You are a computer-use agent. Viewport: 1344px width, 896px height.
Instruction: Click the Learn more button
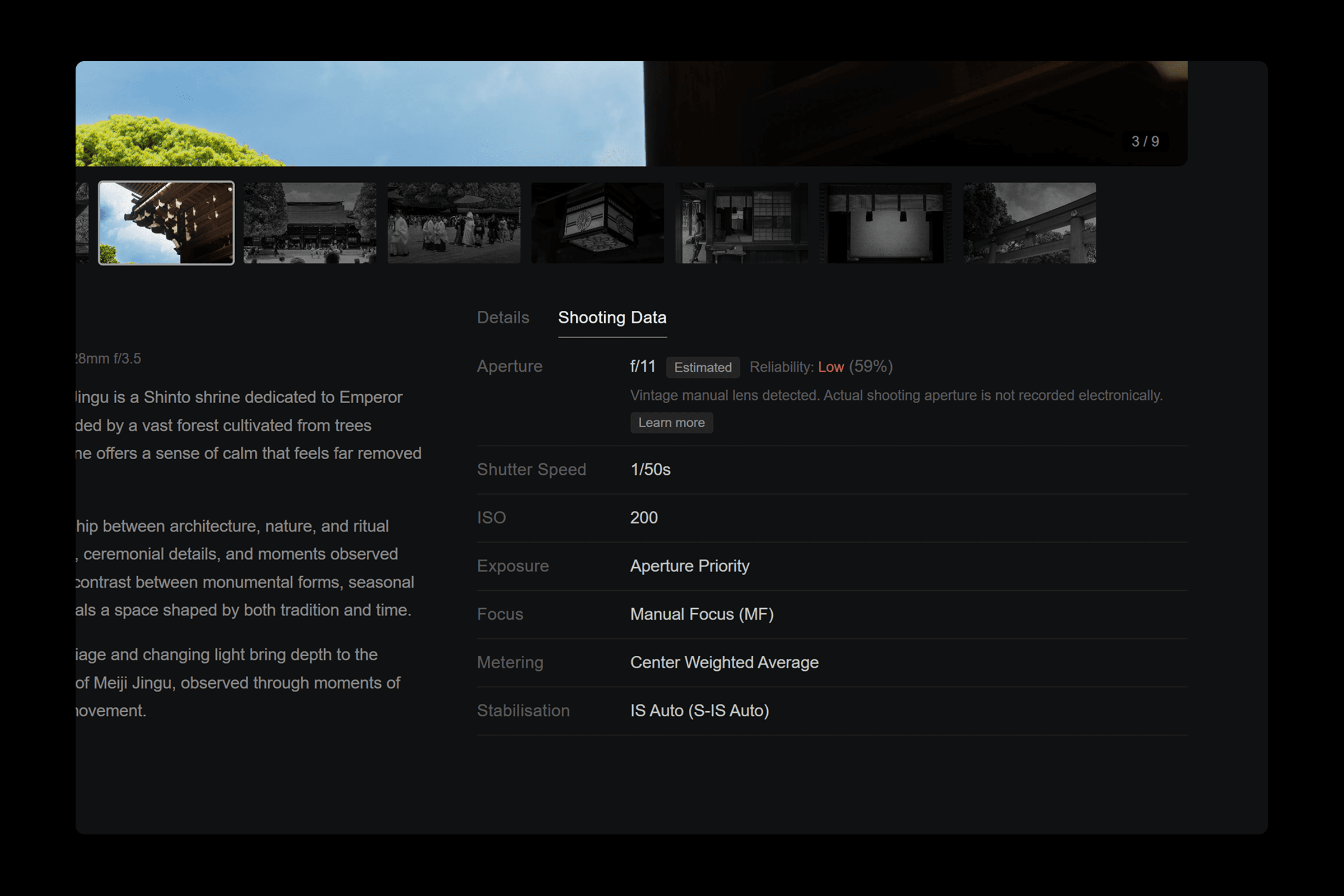[671, 423]
